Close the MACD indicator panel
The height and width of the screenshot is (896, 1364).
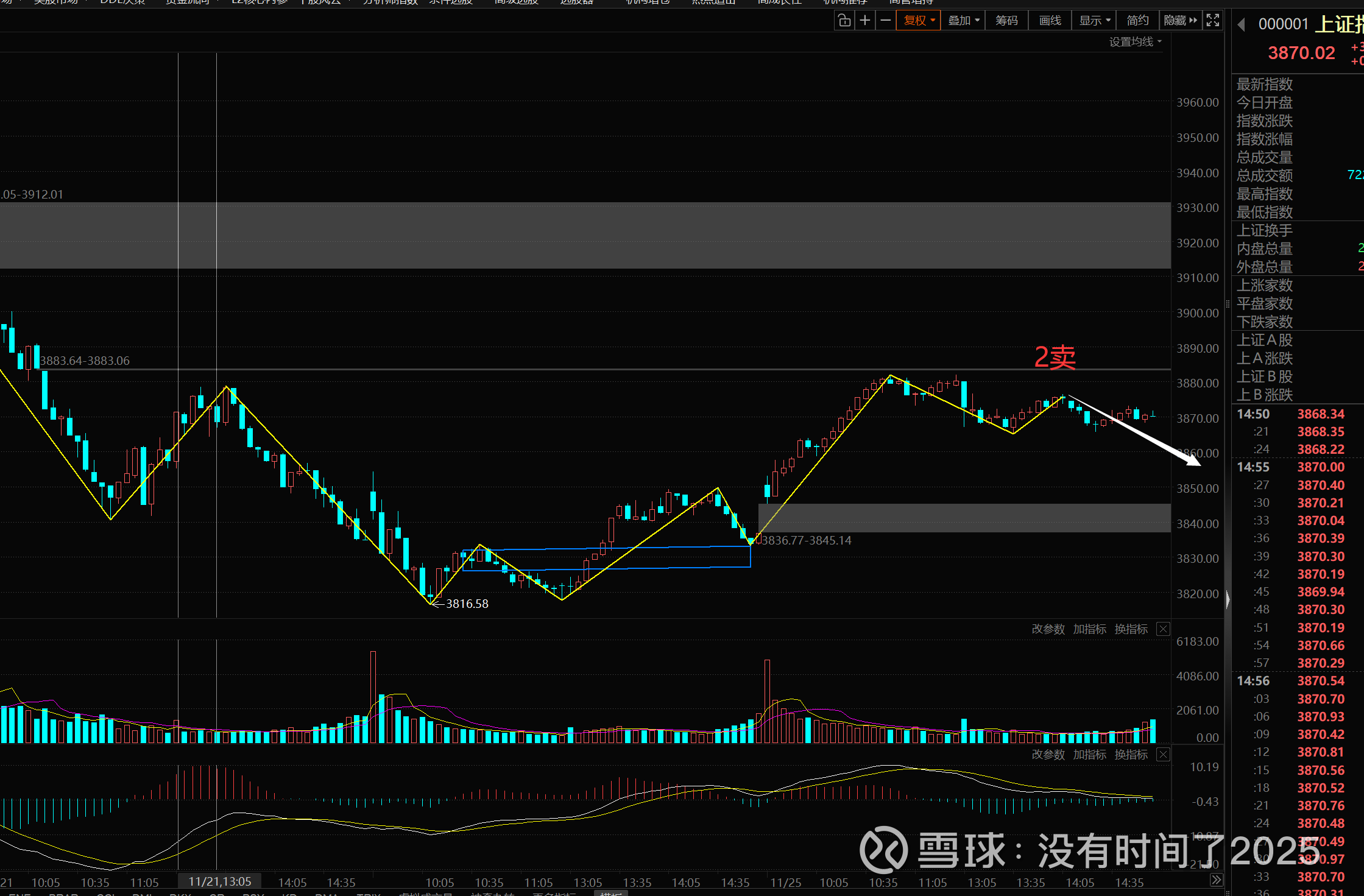pyautogui.click(x=1163, y=755)
